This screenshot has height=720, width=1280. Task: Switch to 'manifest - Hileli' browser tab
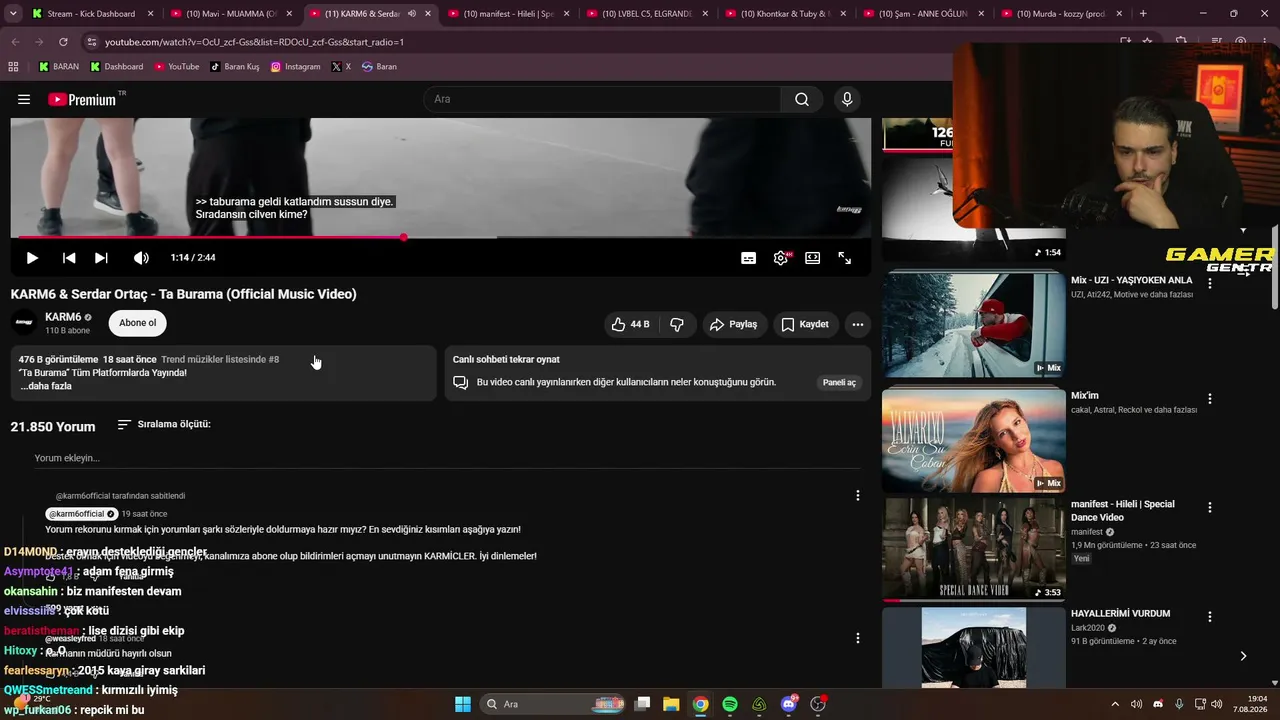509,14
